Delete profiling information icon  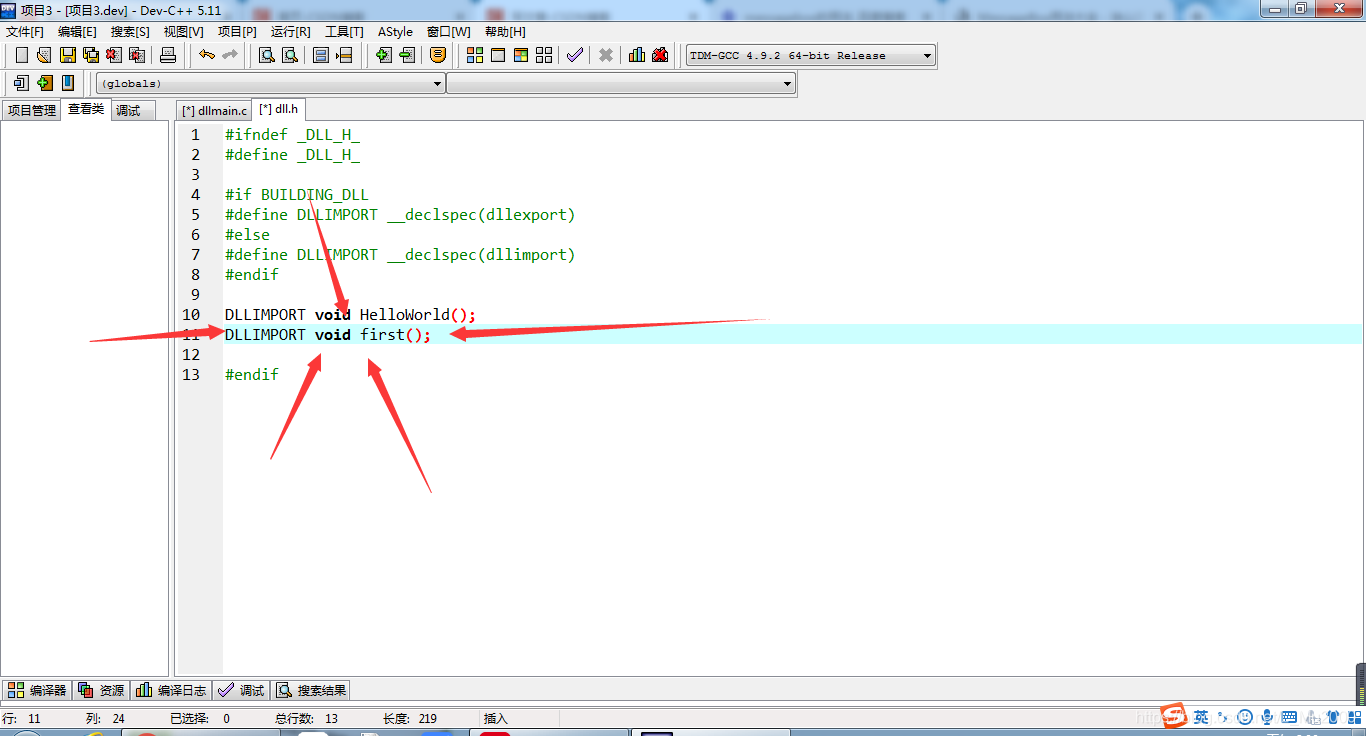click(x=660, y=55)
